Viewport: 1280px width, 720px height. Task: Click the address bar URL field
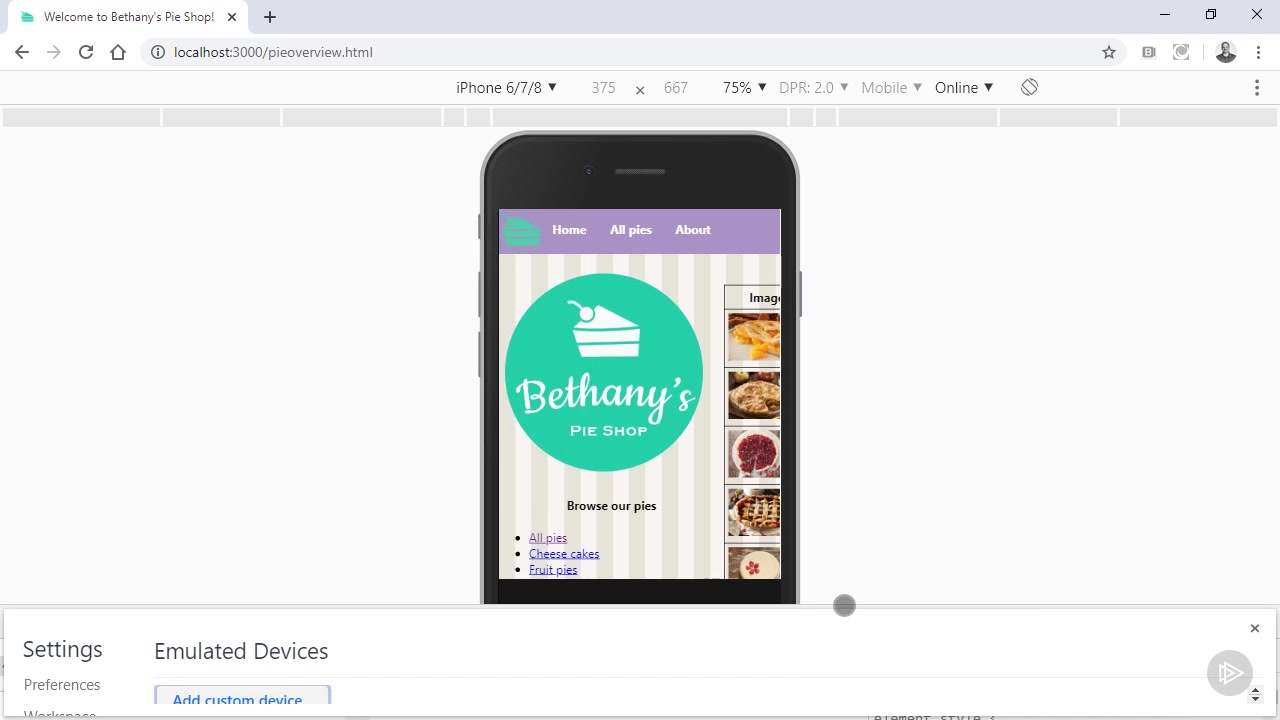[x=600, y=52]
